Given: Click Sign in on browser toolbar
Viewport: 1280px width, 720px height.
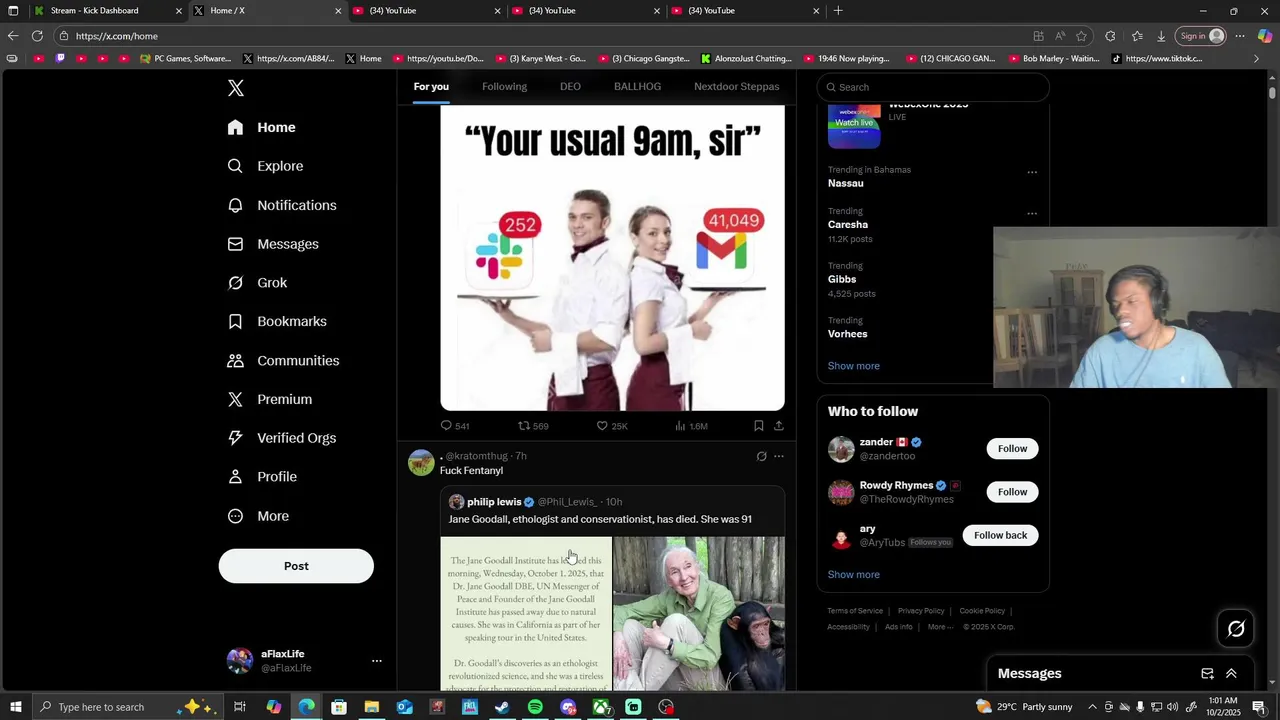Looking at the screenshot, I should [1201, 36].
